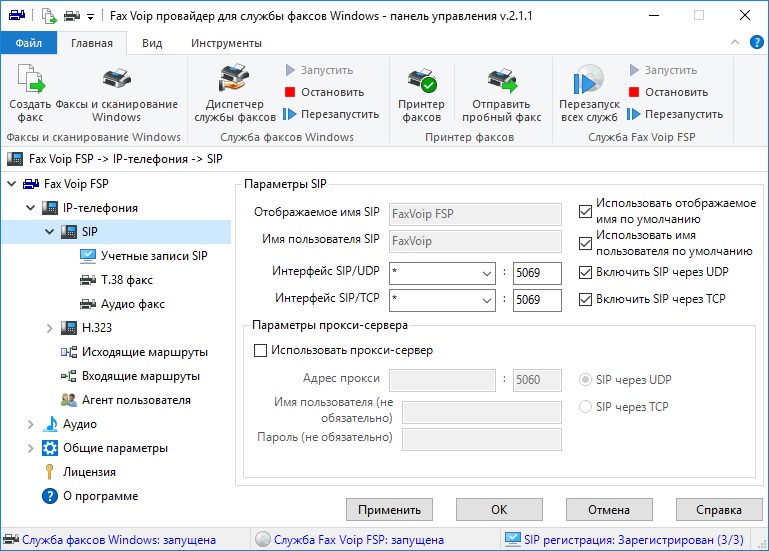Switch to the Вид ribbon tab
The height and width of the screenshot is (551, 769).
tap(152, 43)
